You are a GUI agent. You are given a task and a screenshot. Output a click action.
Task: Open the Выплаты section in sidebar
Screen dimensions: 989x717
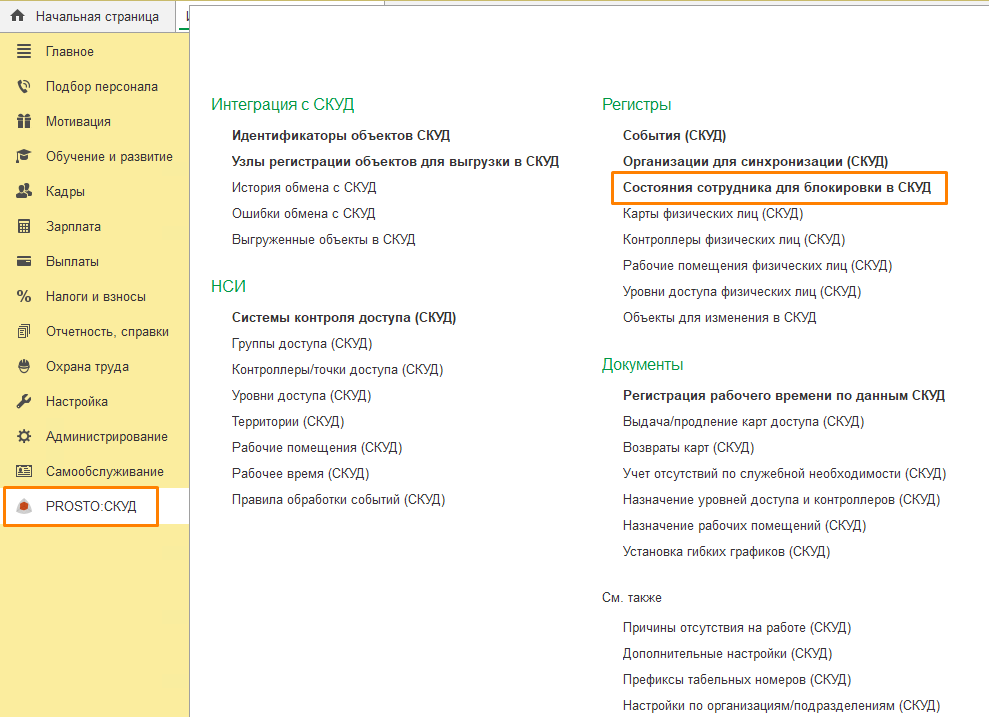pyautogui.click(x=72, y=262)
